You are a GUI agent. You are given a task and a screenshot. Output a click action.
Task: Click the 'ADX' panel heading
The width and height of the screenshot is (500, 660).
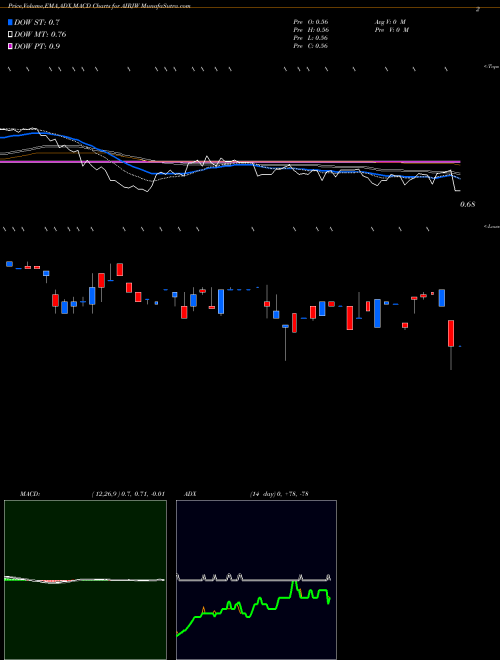point(190,494)
